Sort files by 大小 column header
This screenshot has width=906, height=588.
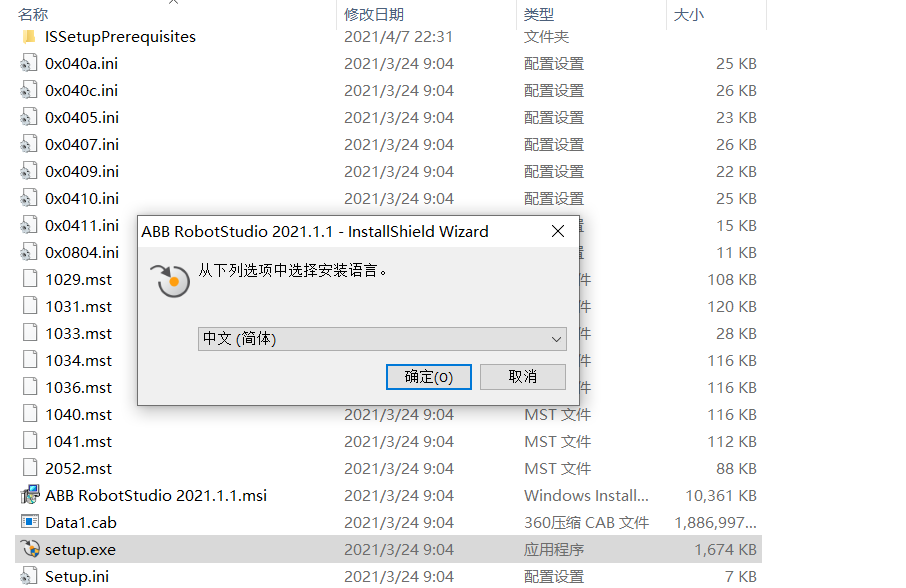tap(689, 14)
